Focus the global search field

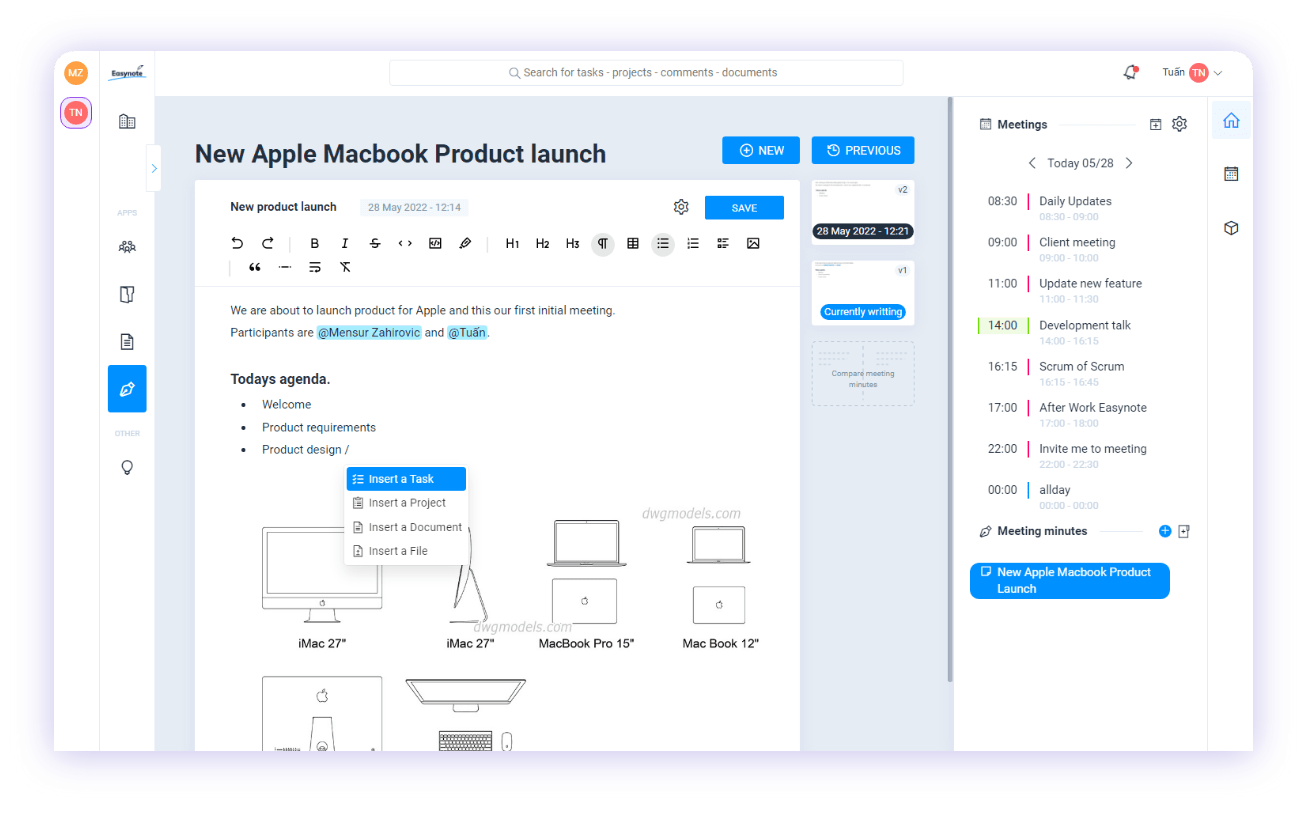(x=646, y=73)
